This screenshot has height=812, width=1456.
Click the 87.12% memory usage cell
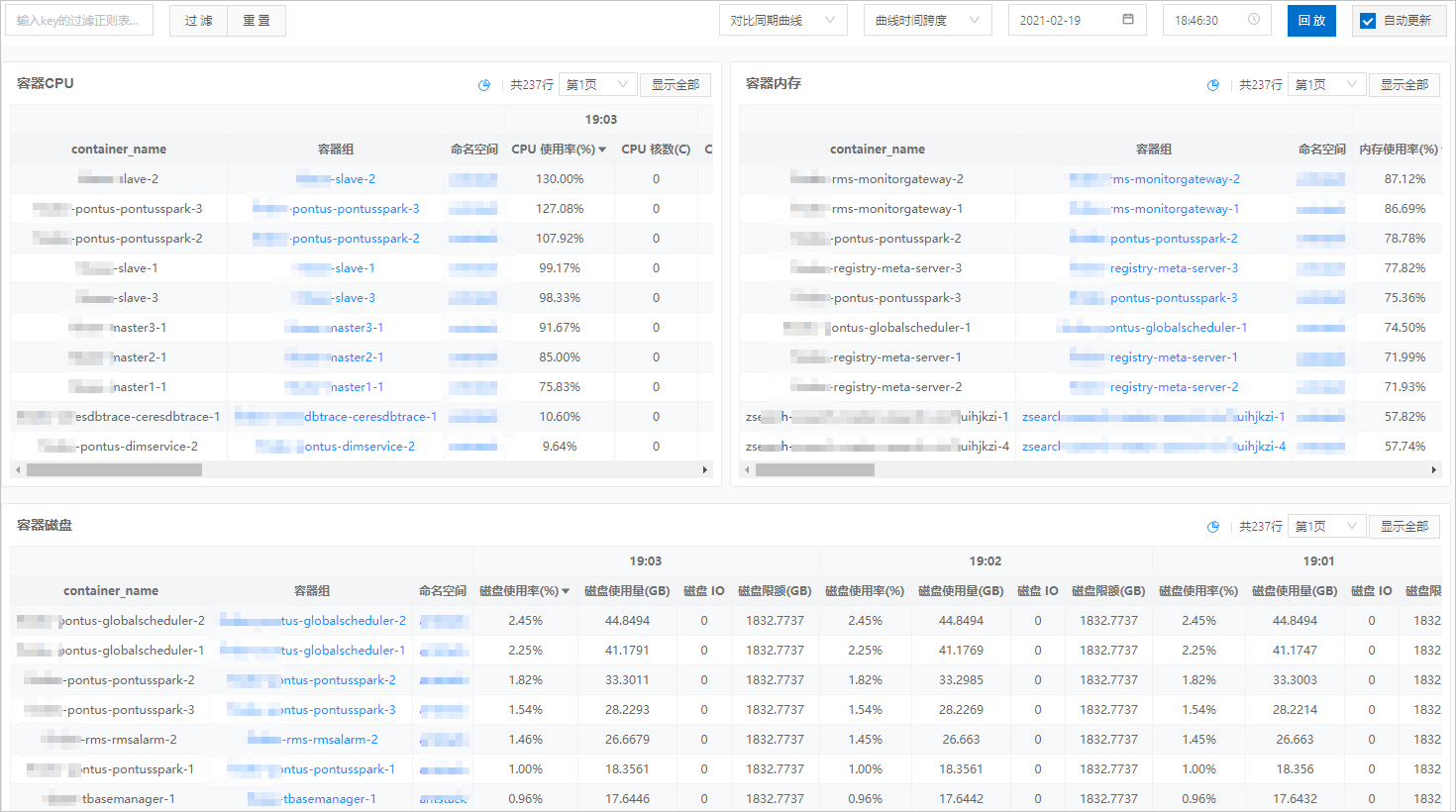(x=1404, y=179)
